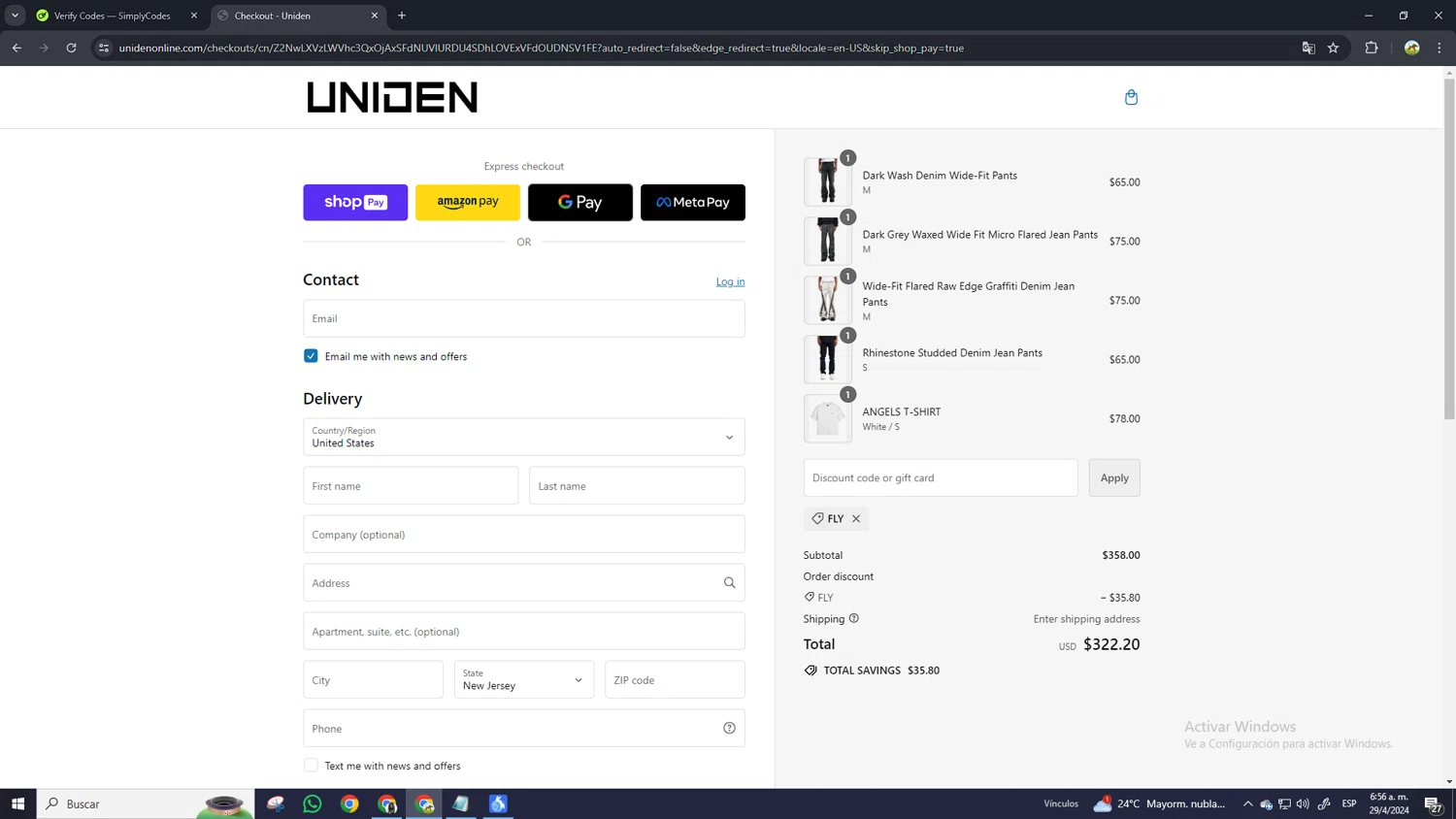This screenshot has height=819, width=1456.
Task: Select the Company (optional) field
Action: (x=524, y=535)
